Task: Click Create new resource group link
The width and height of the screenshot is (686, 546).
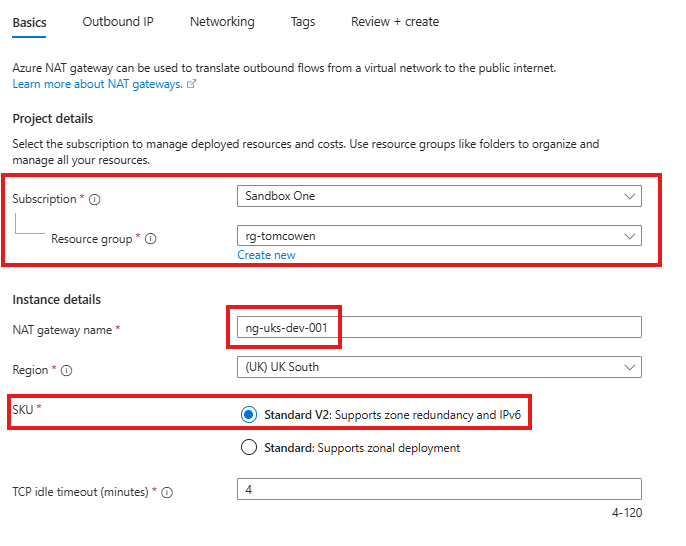Action: pos(266,255)
